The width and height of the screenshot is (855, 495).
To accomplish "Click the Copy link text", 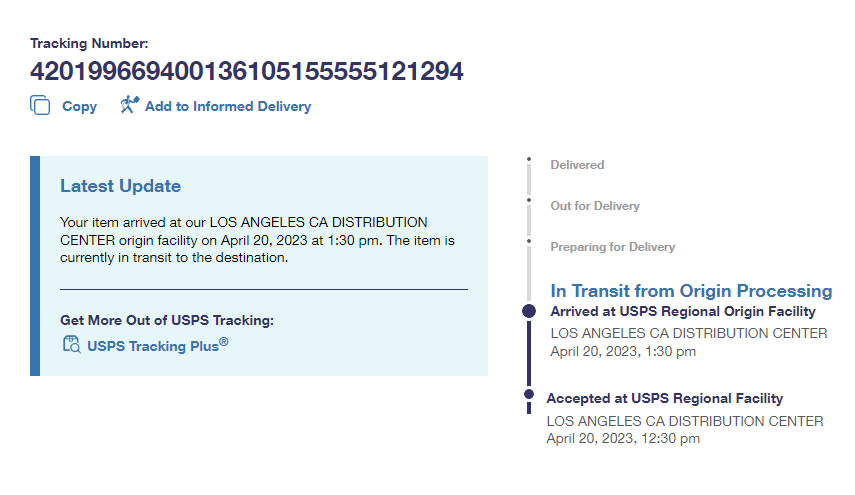I will 79,106.
